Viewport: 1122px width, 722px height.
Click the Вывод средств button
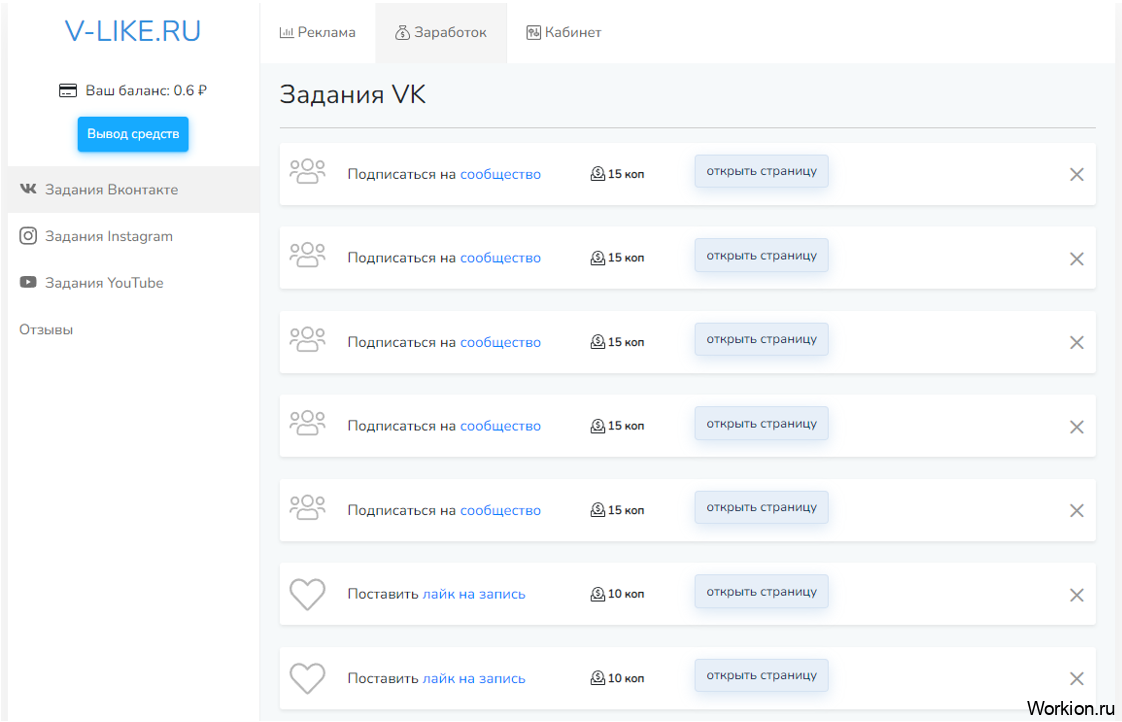[x=133, y=134]
